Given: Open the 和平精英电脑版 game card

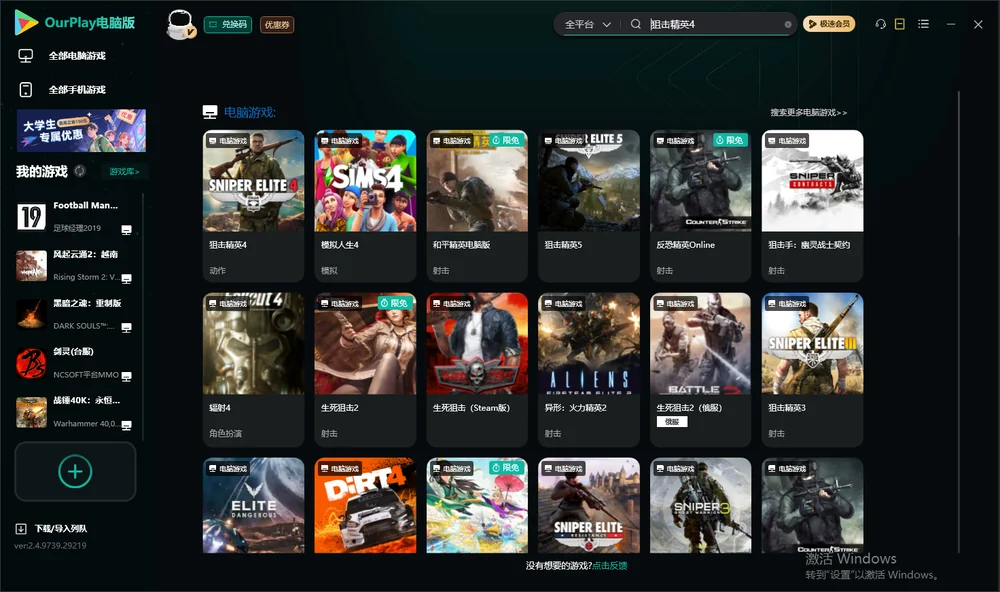Looking at the screenshot, I should [477, 205].
